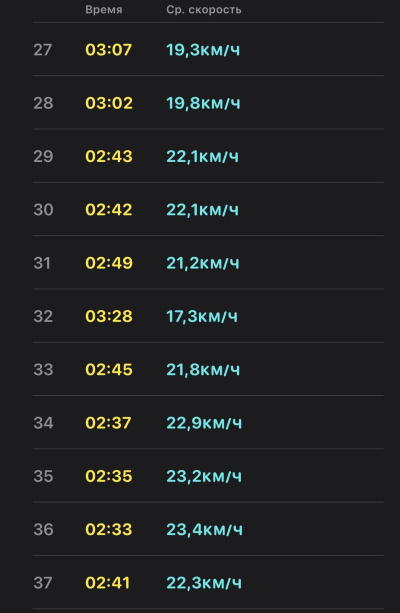This screenshot has height=613, width=400.
Task: Select the 23,2км/ч speed value
Action: [204, 476]
